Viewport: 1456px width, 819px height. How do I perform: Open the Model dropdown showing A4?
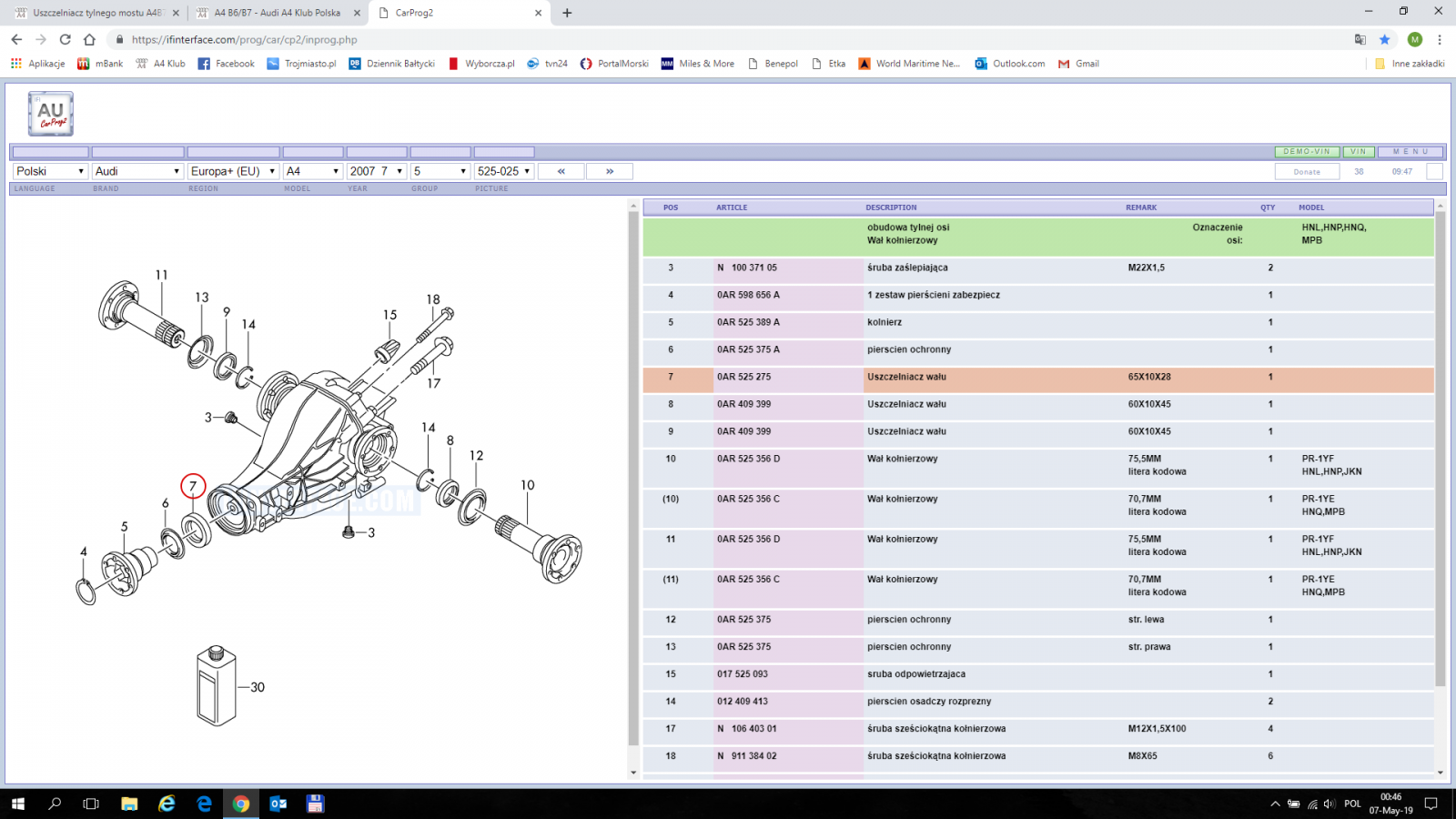[x=313, y=171]
